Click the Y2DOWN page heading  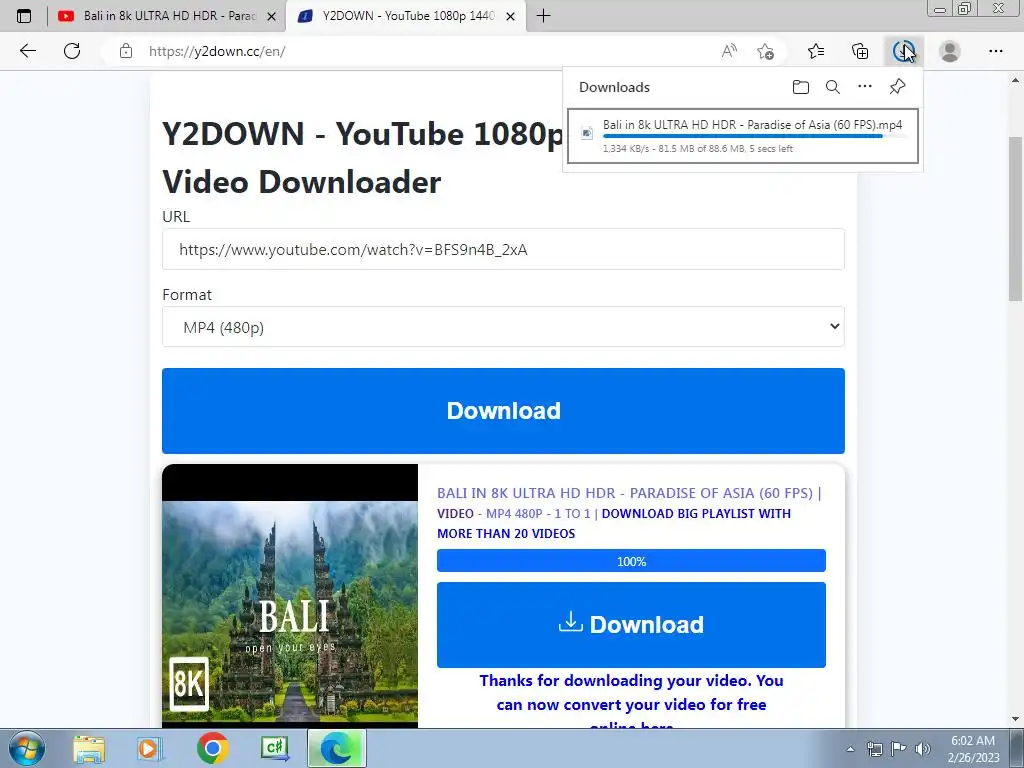(363, 157)
